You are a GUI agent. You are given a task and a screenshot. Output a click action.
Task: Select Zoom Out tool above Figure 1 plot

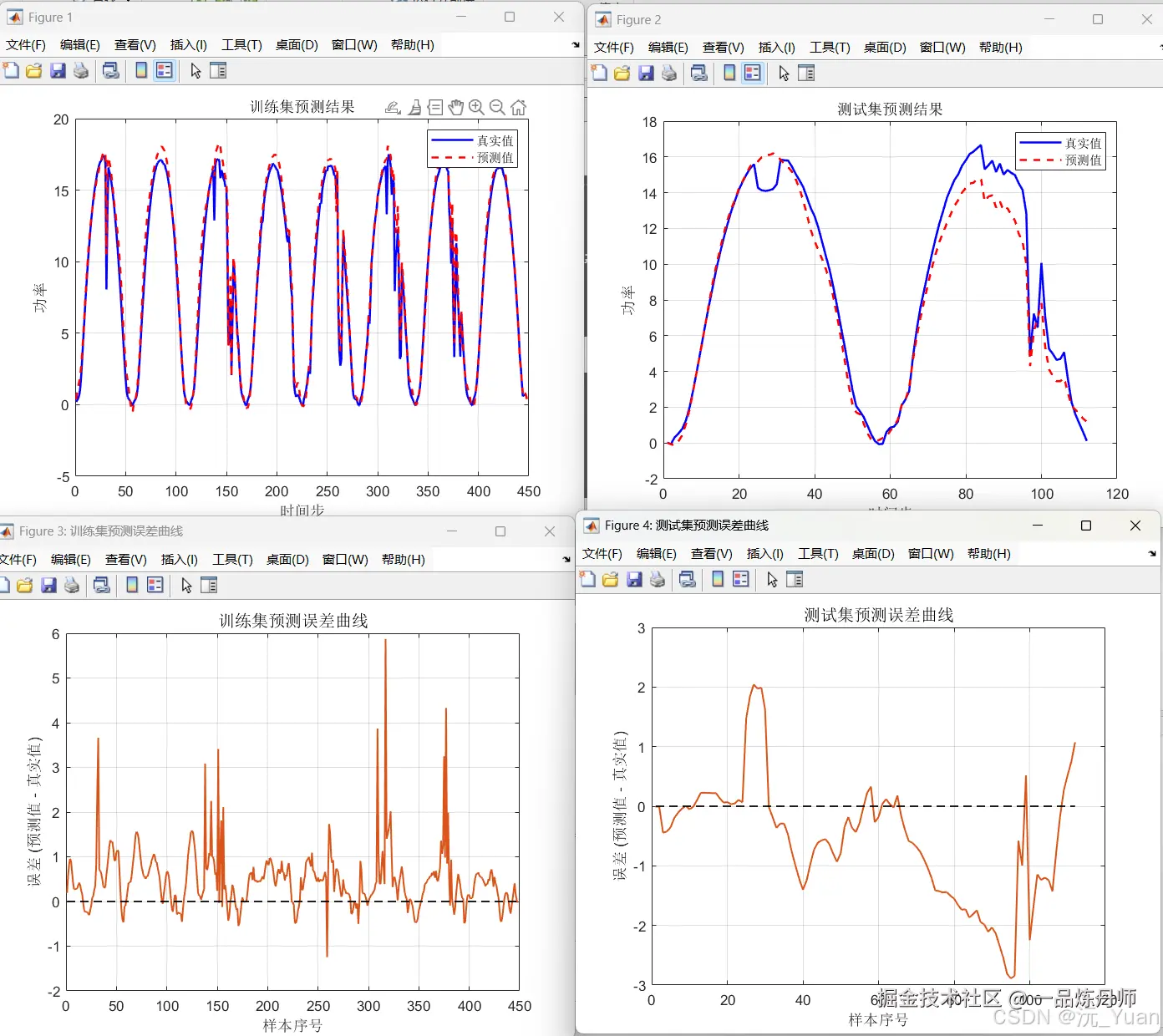[x=497, y=108]
